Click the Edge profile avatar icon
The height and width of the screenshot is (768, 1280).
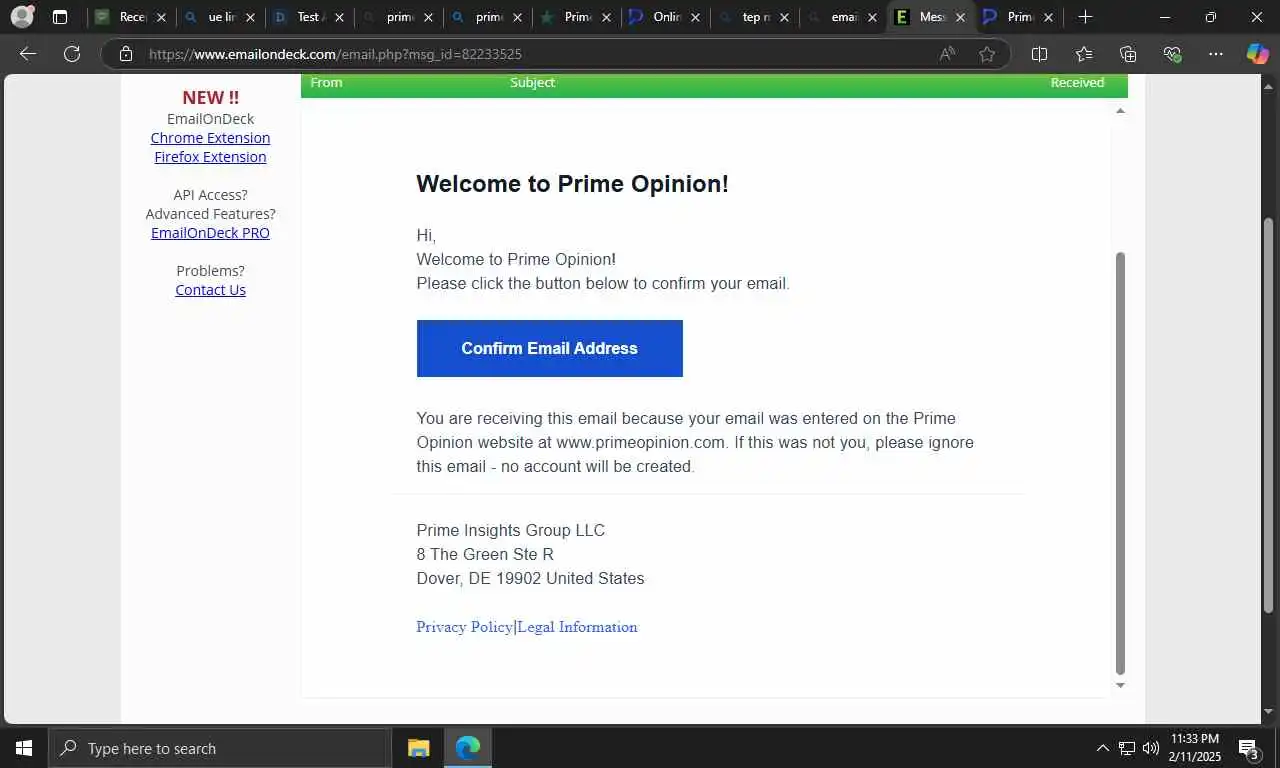pyautogui.click(x=21, y=17)
